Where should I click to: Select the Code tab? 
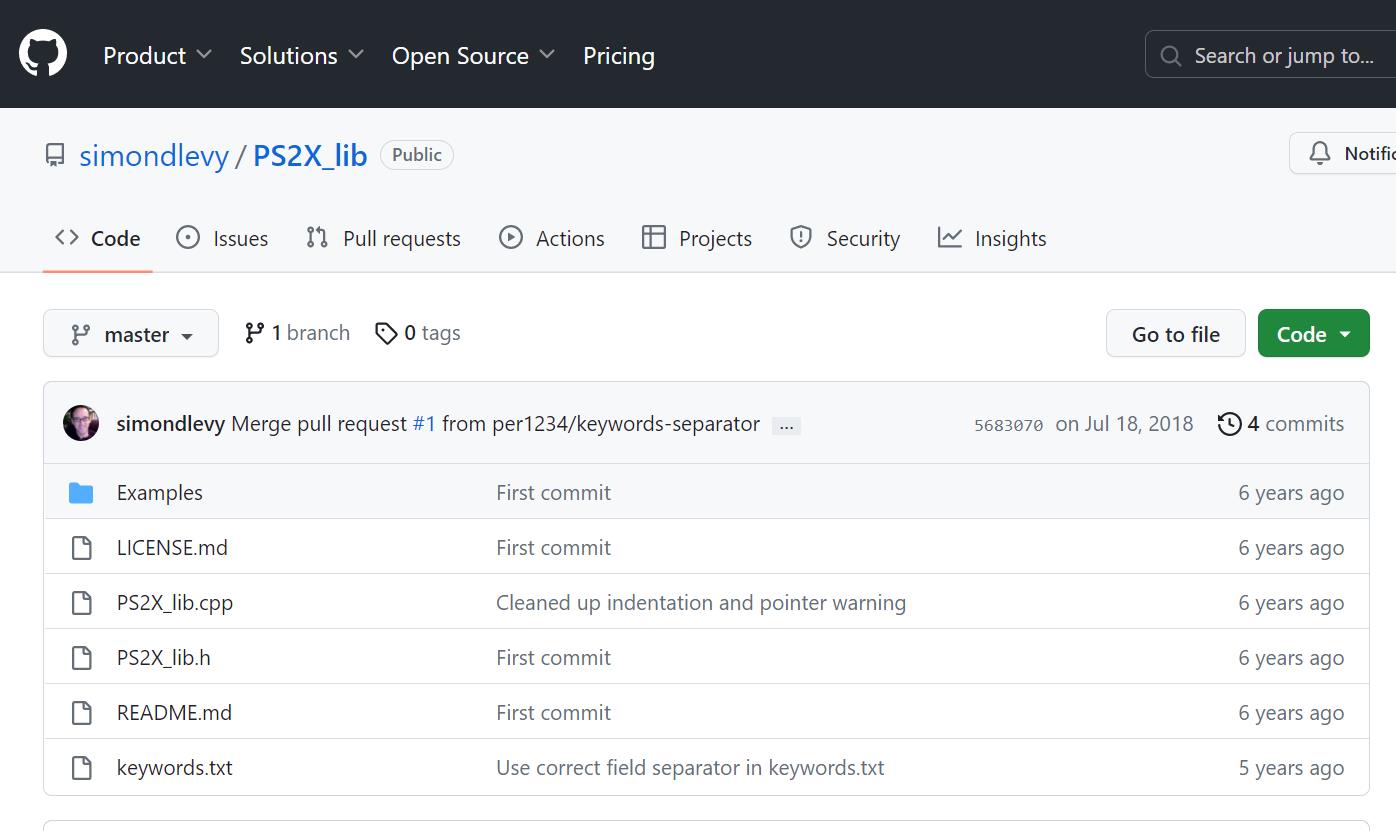[x=97, y=238]
